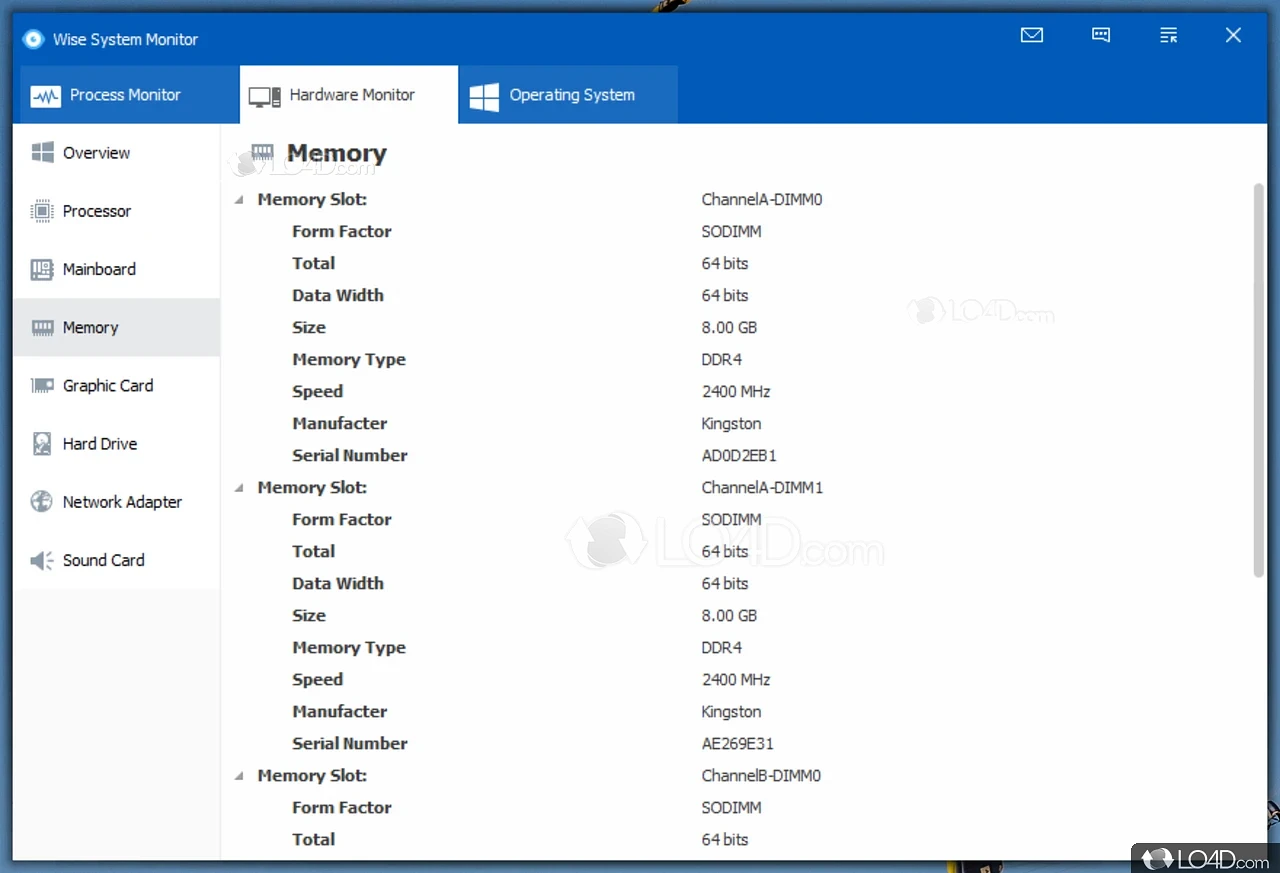Collapse the ChannelA-DIMM0 Memory Slot section

239,200
